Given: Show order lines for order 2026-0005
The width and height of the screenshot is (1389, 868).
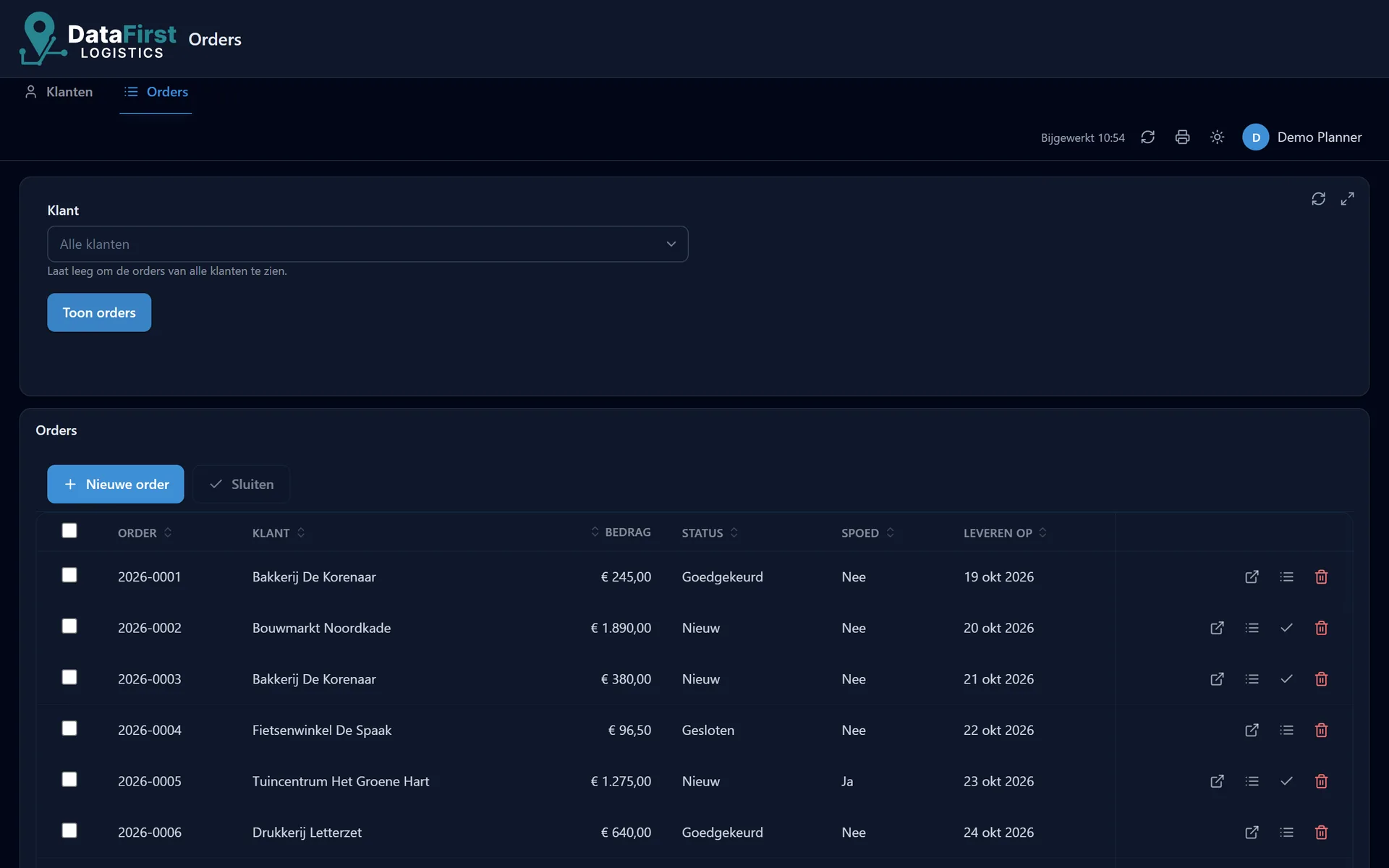Looking at the screenshot, I should point(1252,781).
